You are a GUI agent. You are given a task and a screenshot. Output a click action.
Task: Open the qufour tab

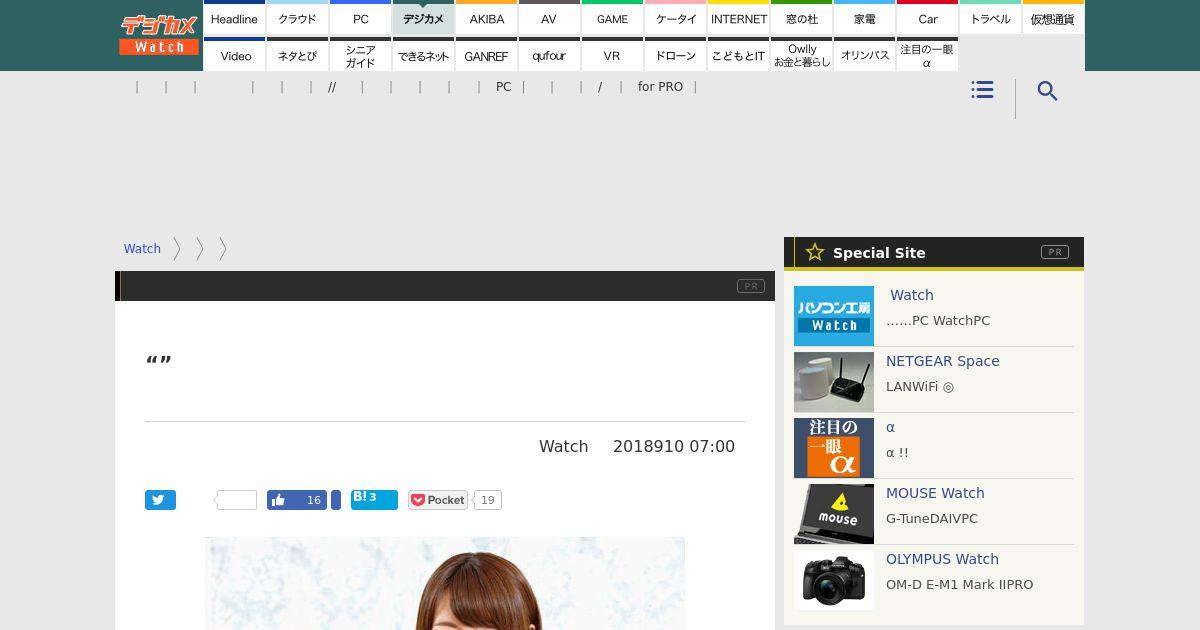[549, 55]
